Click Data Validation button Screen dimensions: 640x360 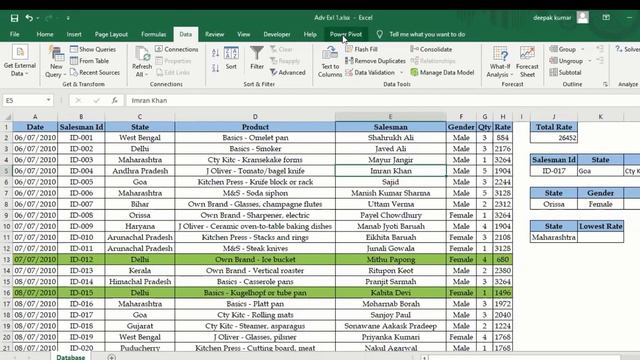(x=370, y=72)
